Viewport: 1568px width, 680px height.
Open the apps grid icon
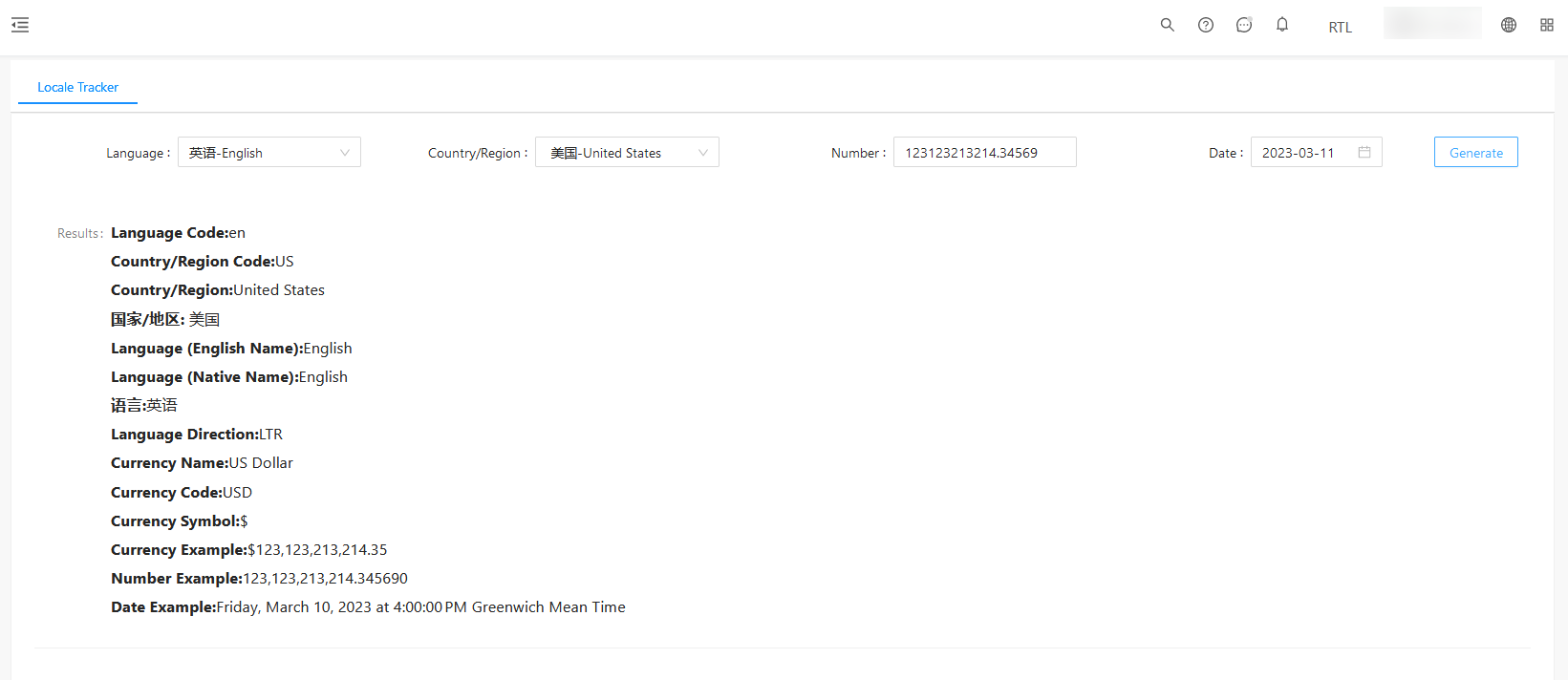coord(1547,25)
